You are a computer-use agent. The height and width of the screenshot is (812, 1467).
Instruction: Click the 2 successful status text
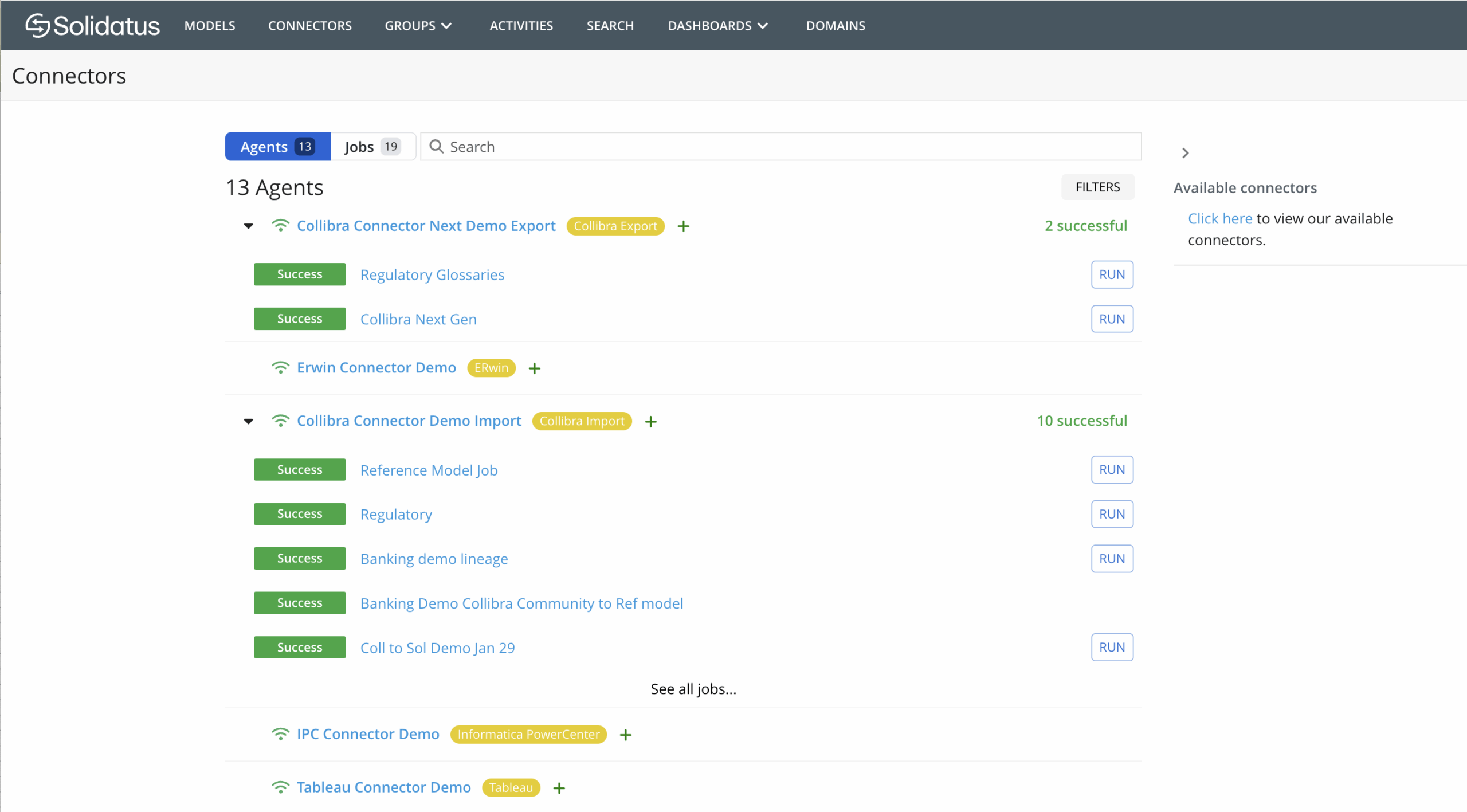coord(1086,226)
